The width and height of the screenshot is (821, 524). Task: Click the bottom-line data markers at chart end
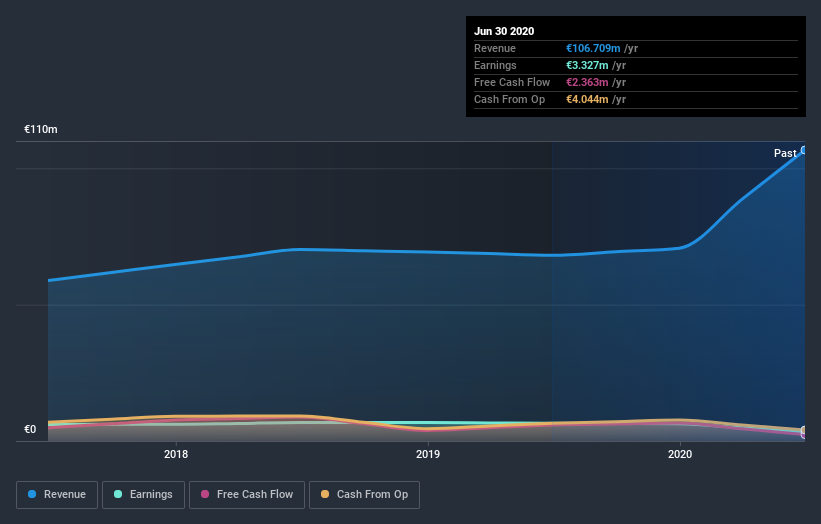803,432
